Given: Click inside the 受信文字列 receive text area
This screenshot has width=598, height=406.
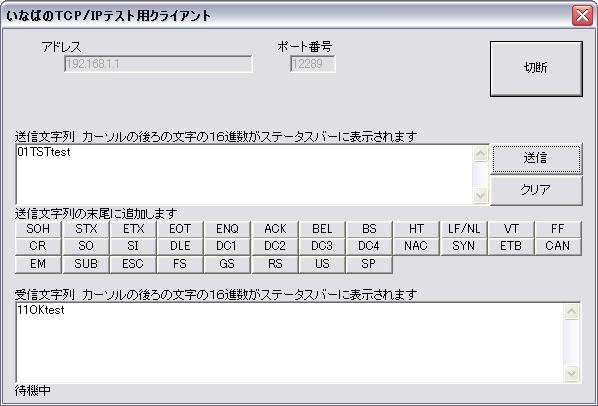Looking at the screenshot, I should coord(290,342).
